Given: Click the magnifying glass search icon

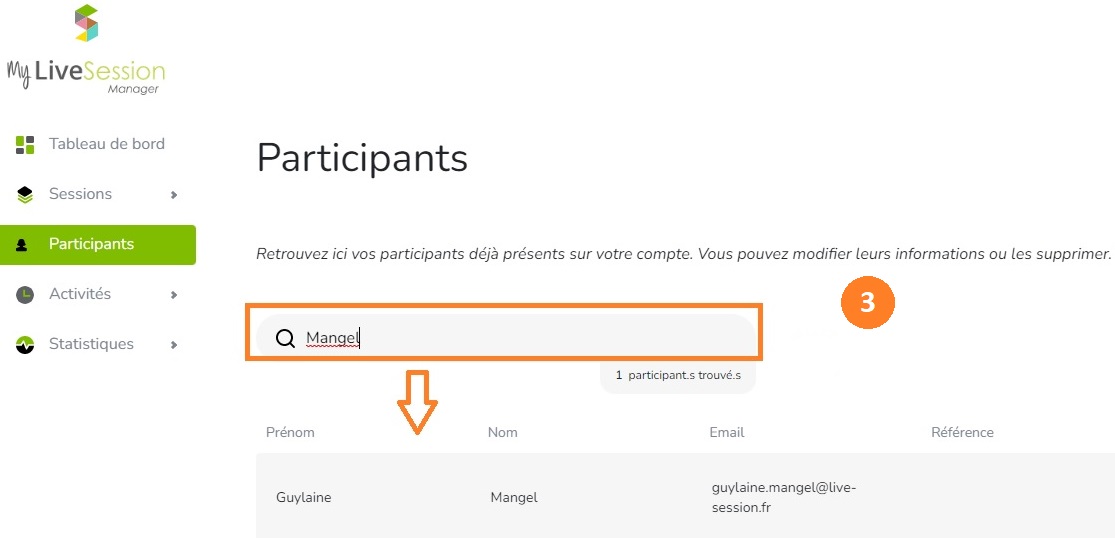Looking at the screenshot, I should pos(285,338).
